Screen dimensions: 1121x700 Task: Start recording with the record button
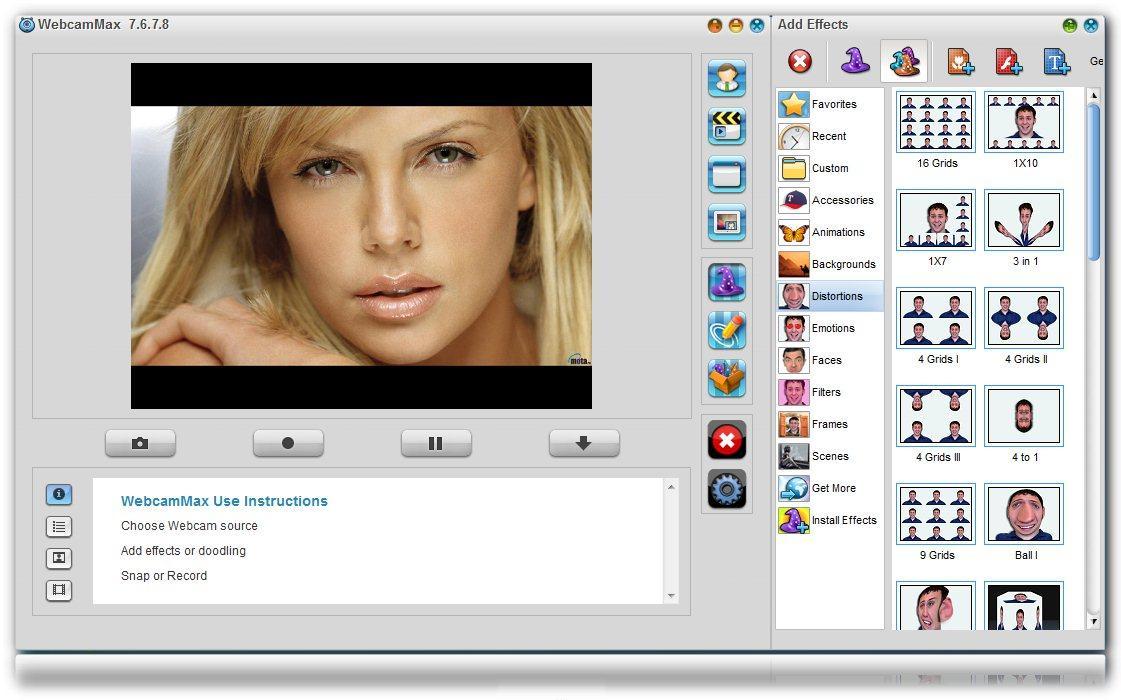coord(288,443)
